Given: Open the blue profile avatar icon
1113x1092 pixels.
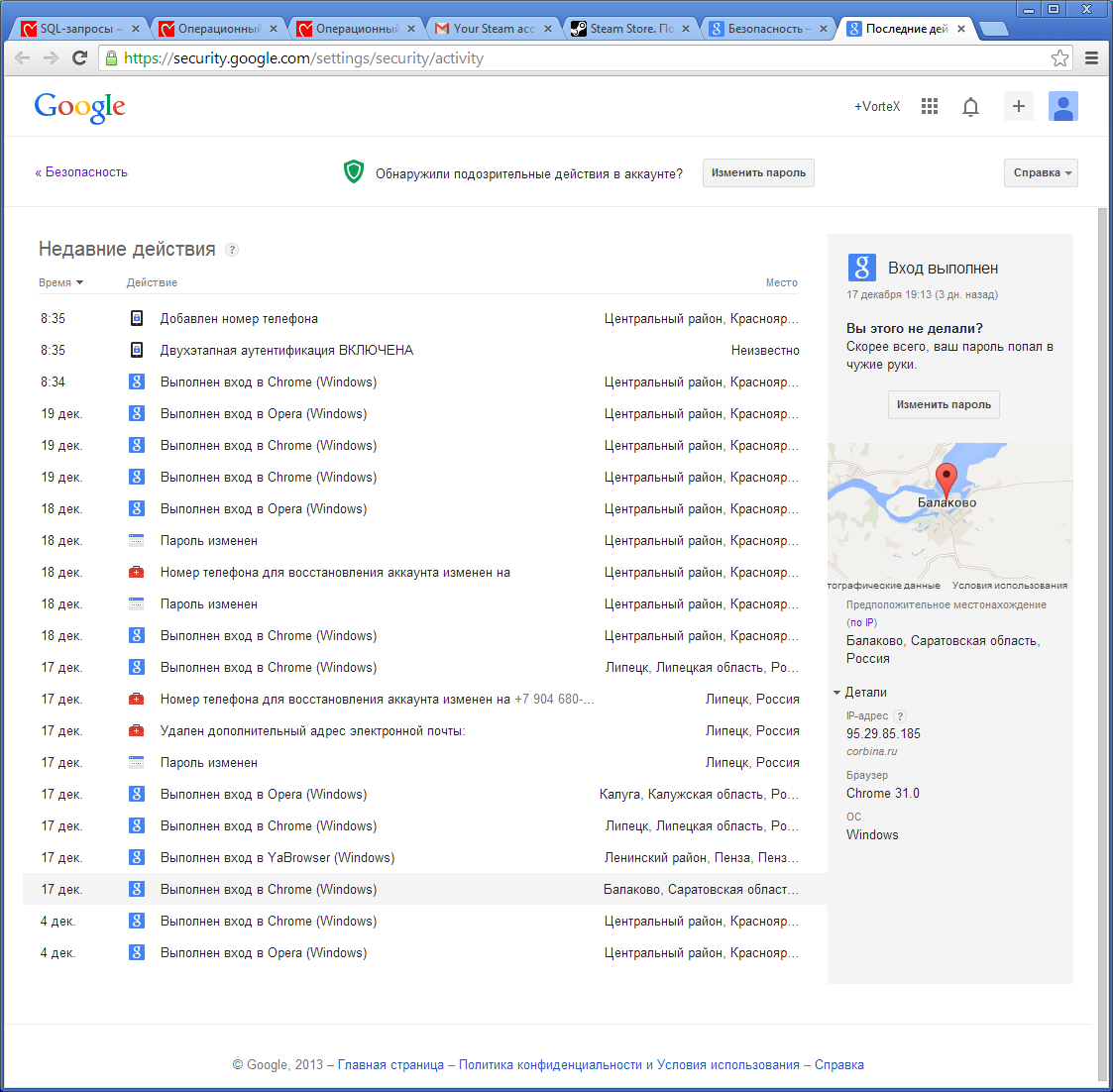Looking at the screenshot, I should 1063,106.
